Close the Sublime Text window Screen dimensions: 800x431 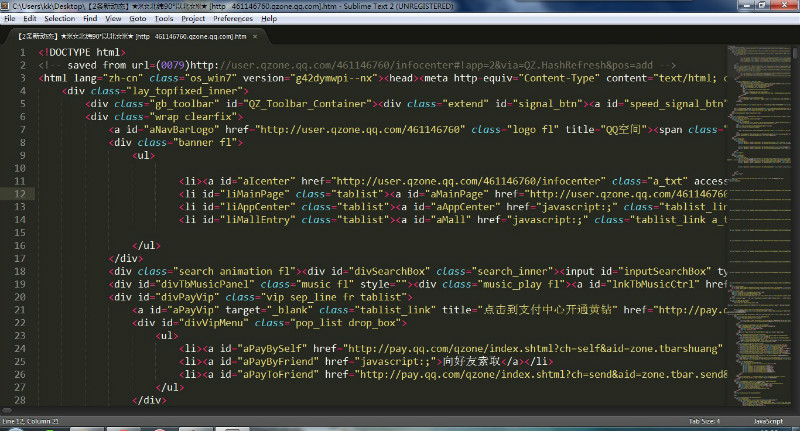pos(784,5)
